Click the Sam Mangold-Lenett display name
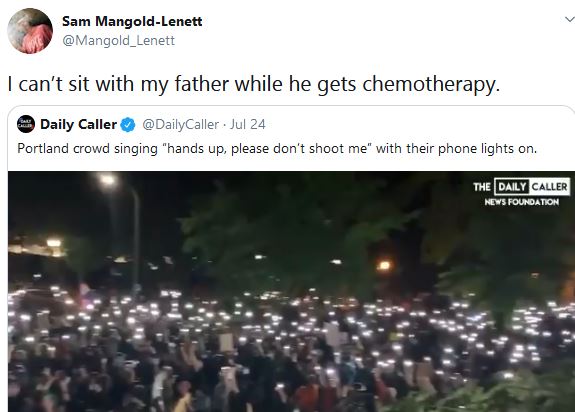 (x=132, y=21)
